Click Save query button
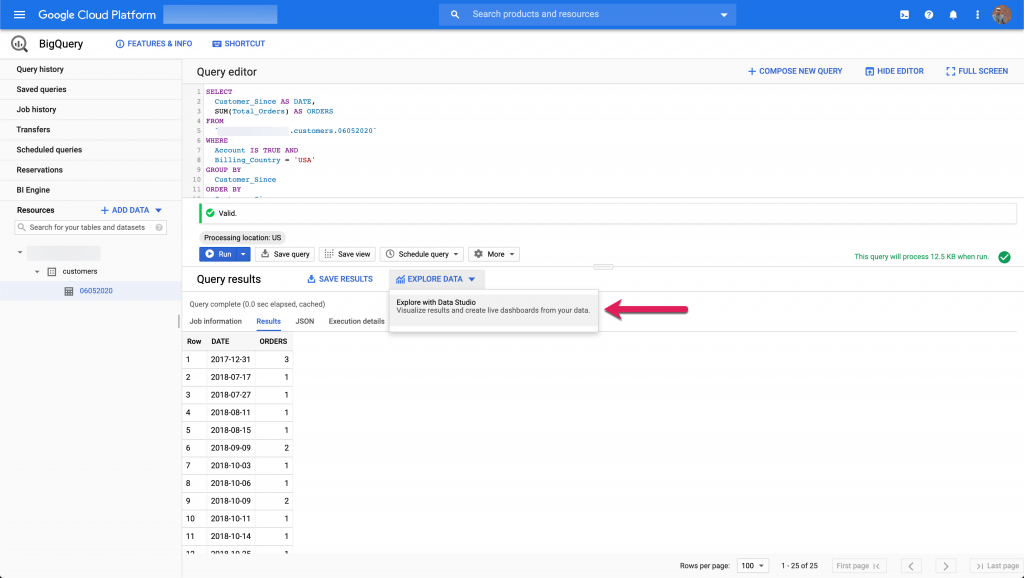Viewport: 1024px width, 578px height. (285, 254)
